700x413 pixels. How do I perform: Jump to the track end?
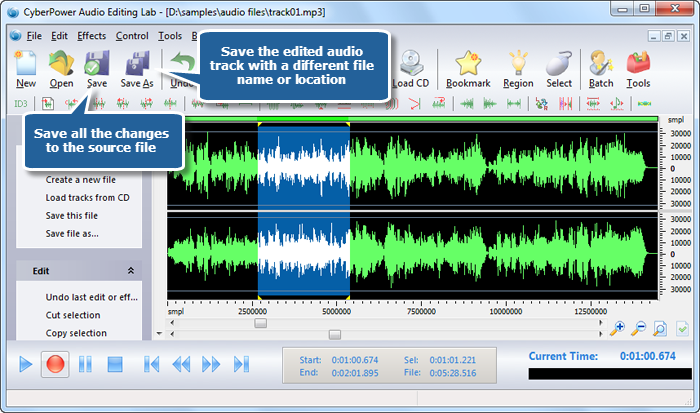pyautogui.click(x=242, y=364)
